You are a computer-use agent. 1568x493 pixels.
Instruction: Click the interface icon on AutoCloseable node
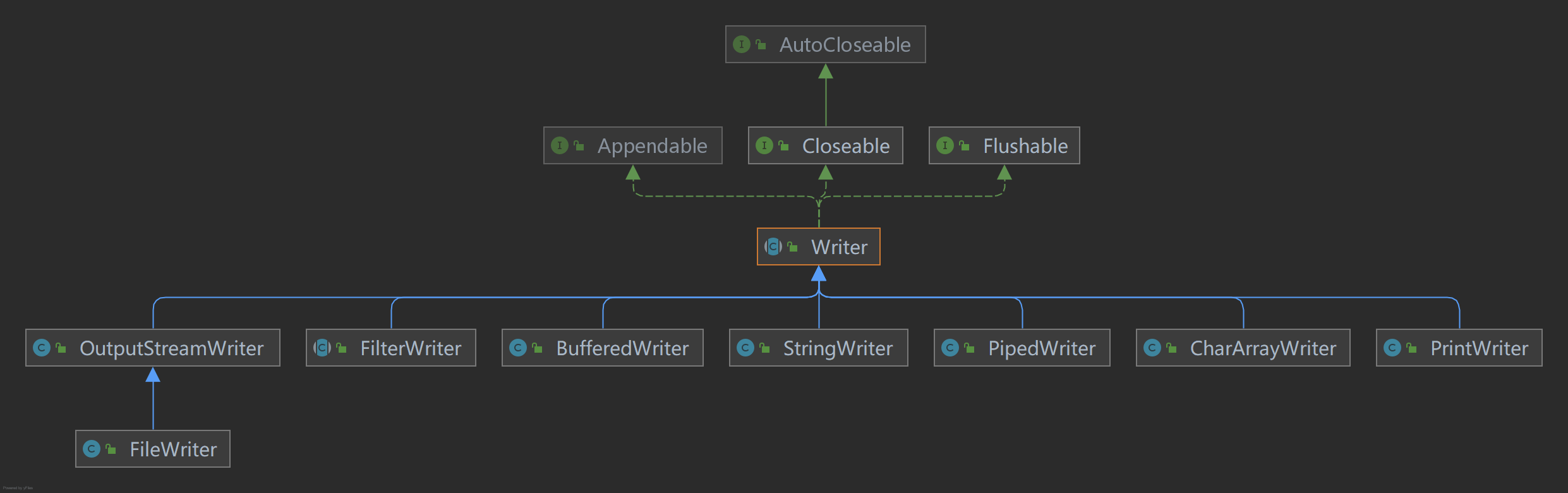coord(742,44)
